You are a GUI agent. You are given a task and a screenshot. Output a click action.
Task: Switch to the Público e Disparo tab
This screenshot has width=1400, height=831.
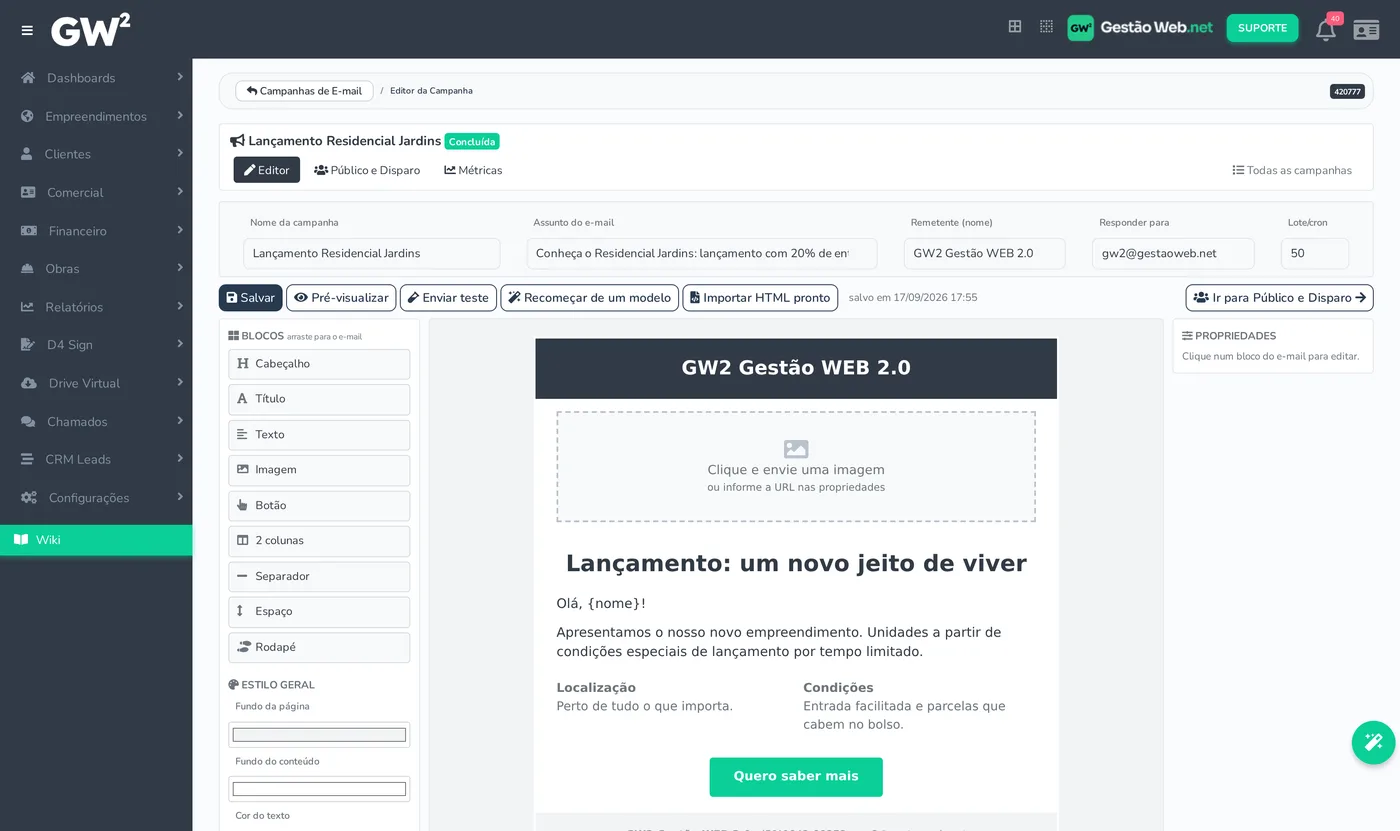(x=367, y=170)
